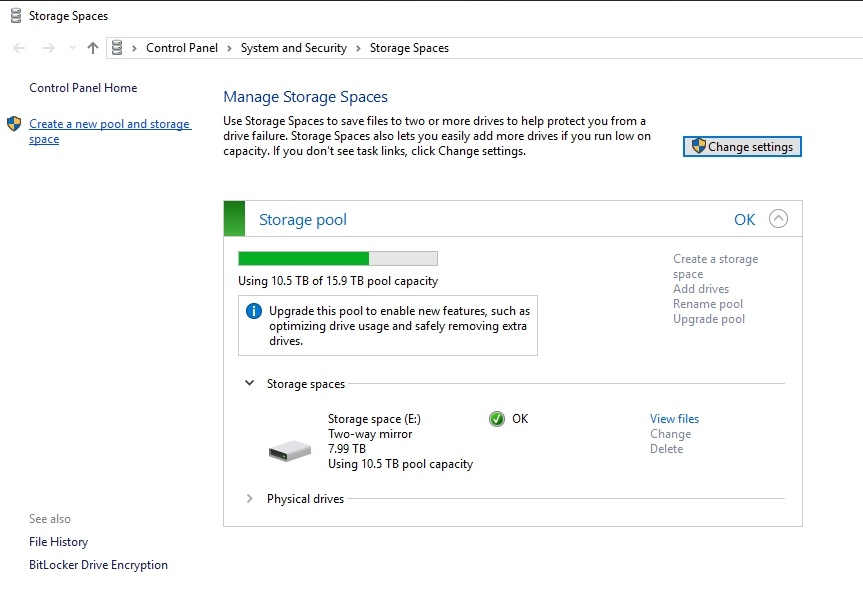Open View files for Storage space E:
863x592 pixels.
674,419
